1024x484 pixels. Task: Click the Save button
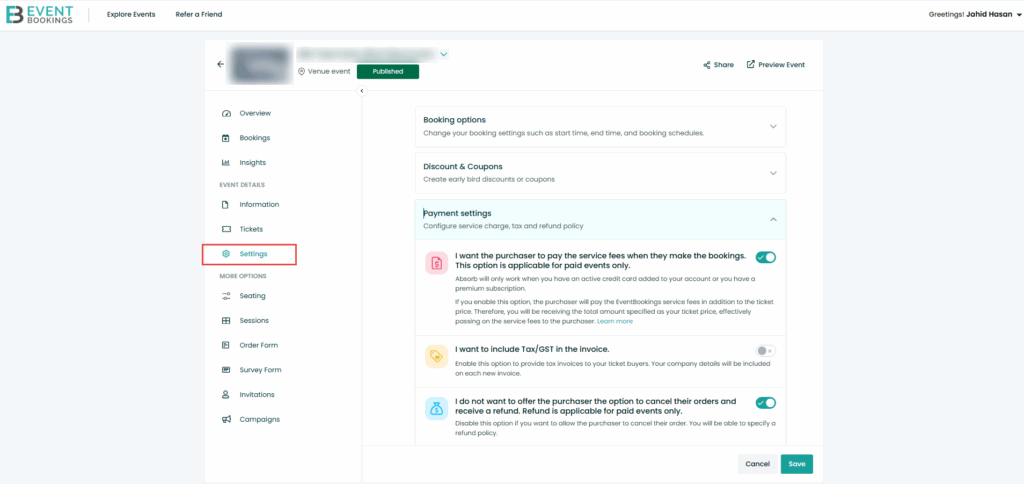point(796,464)
